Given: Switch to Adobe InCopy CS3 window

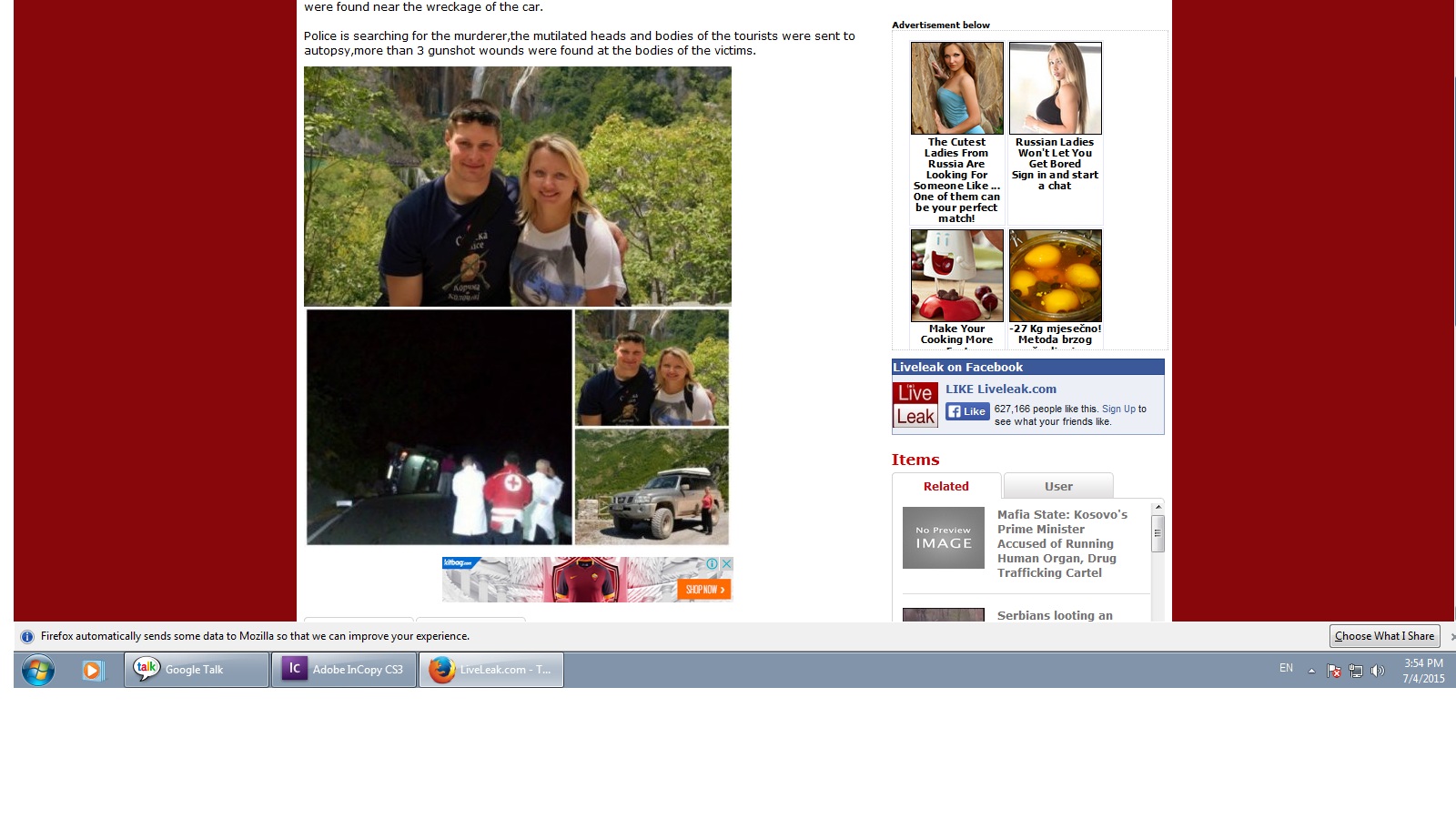Looking at the screenshot, I should point(344,670).
